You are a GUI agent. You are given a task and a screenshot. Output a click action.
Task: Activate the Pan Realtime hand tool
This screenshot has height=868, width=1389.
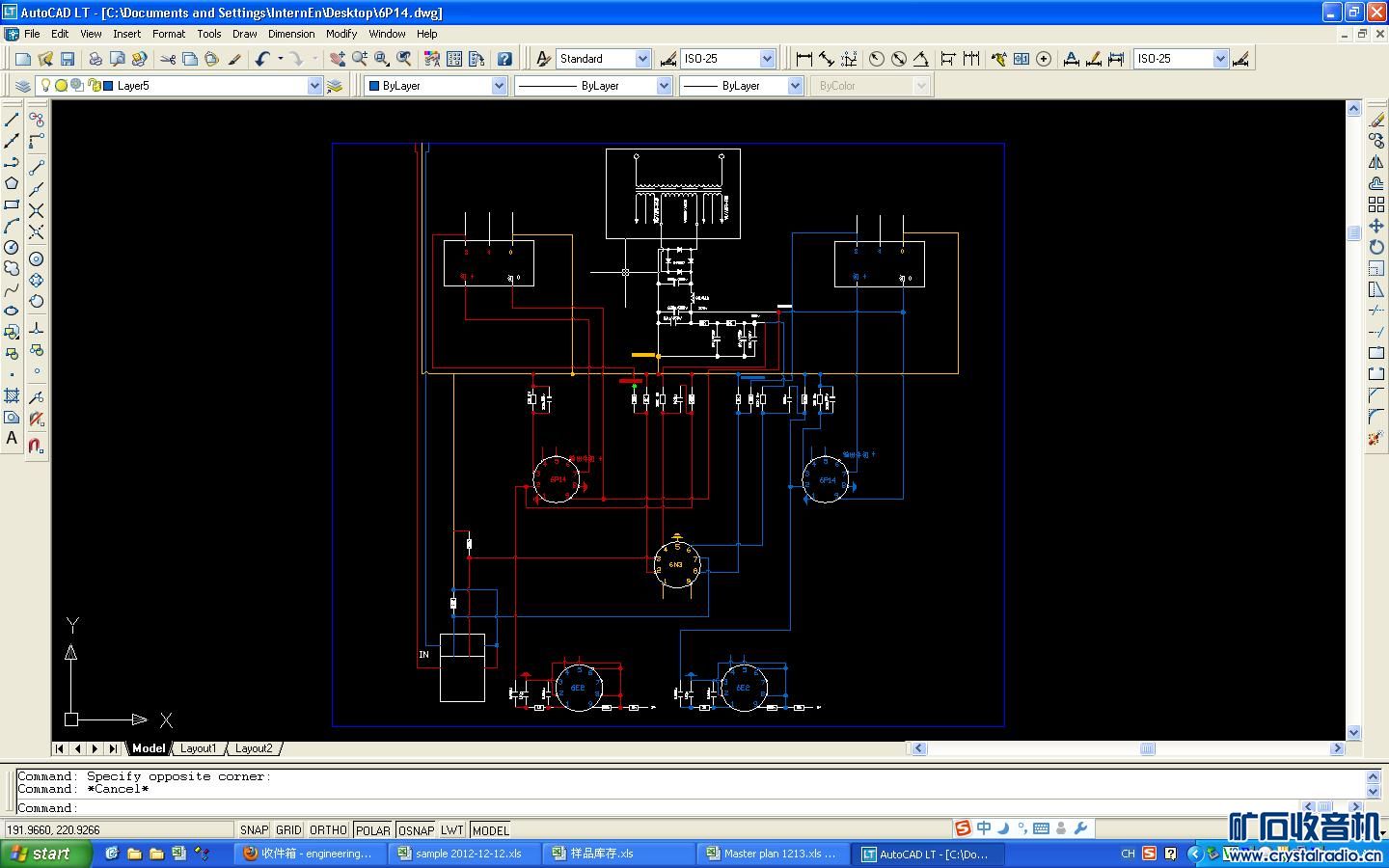(x=337, y=59)
